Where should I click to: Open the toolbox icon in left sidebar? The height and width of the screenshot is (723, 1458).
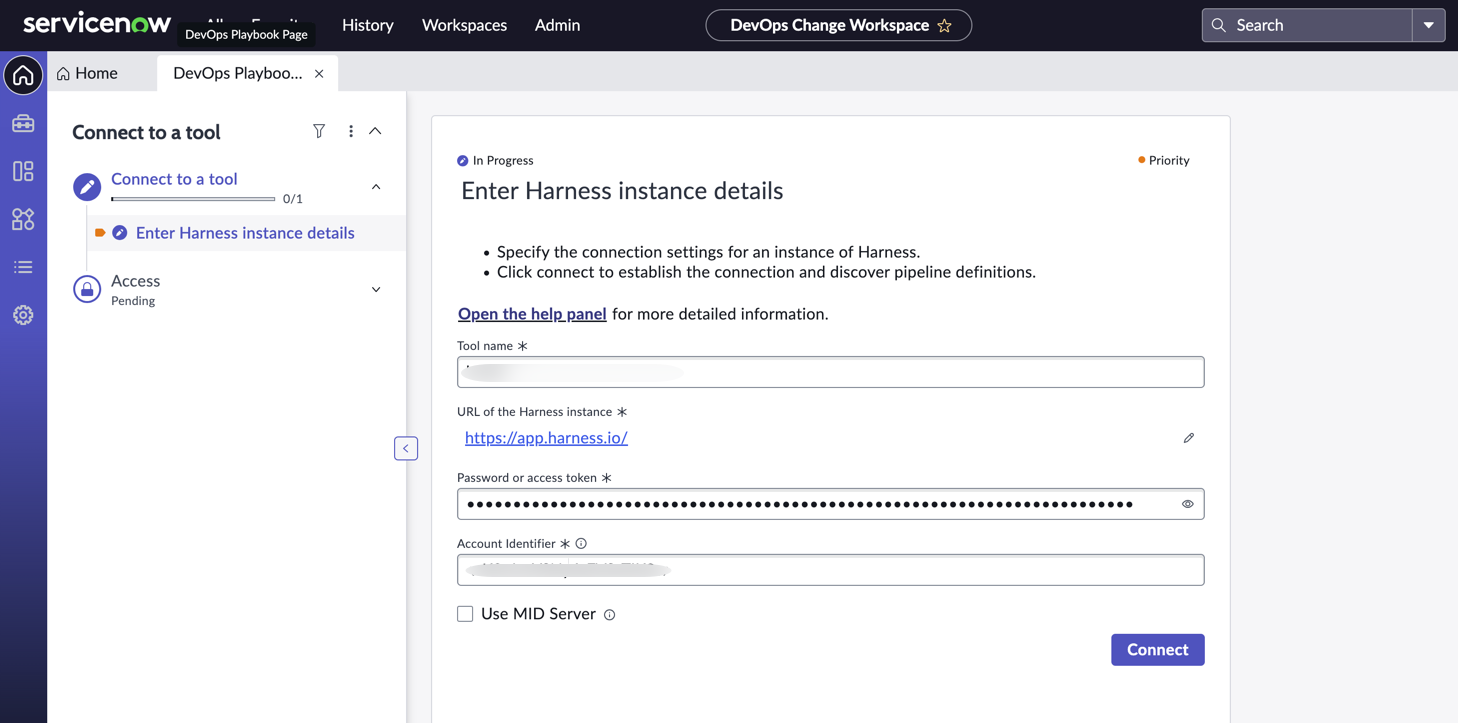(23, 123)
